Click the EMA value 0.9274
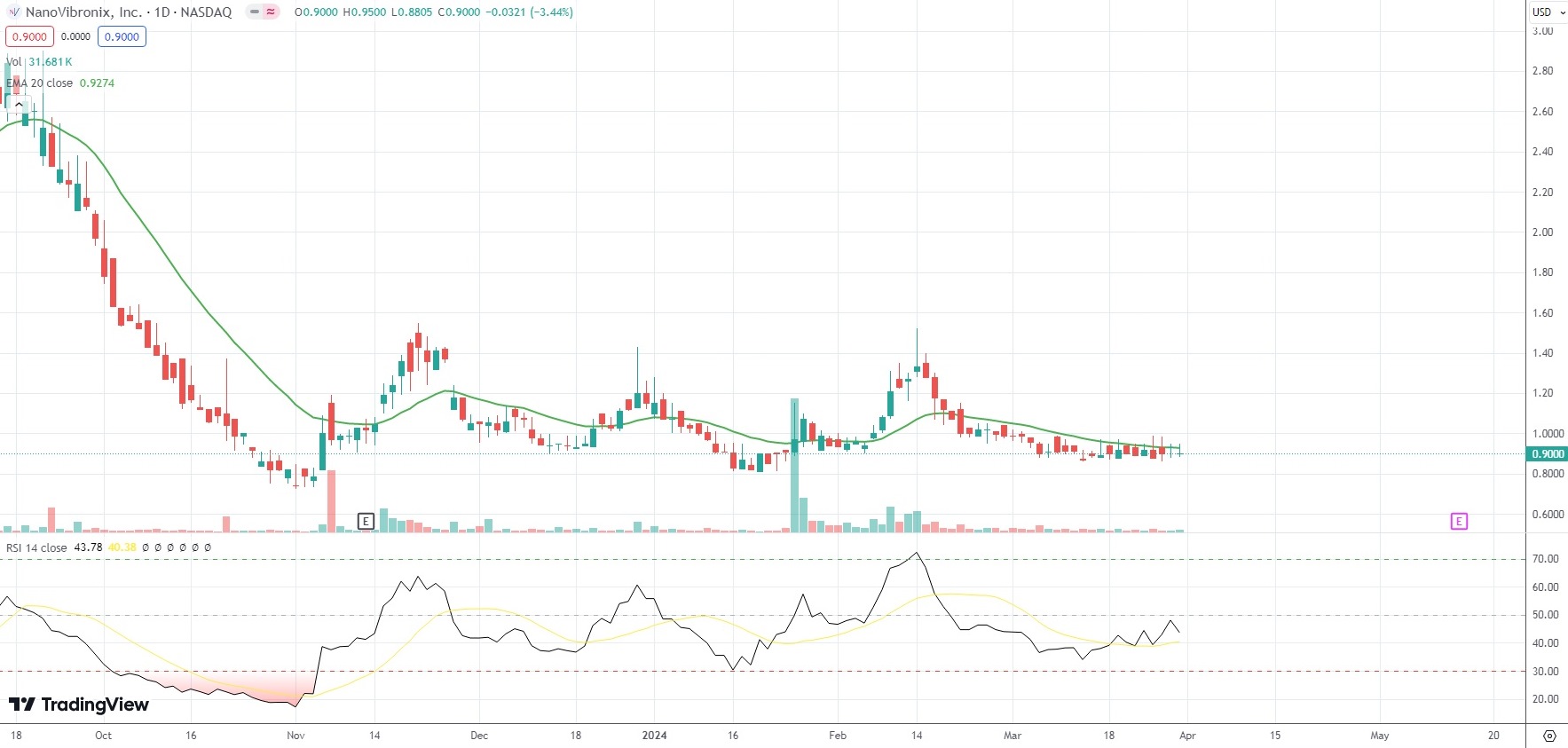1568x748 pixels. tap(97, 83)
